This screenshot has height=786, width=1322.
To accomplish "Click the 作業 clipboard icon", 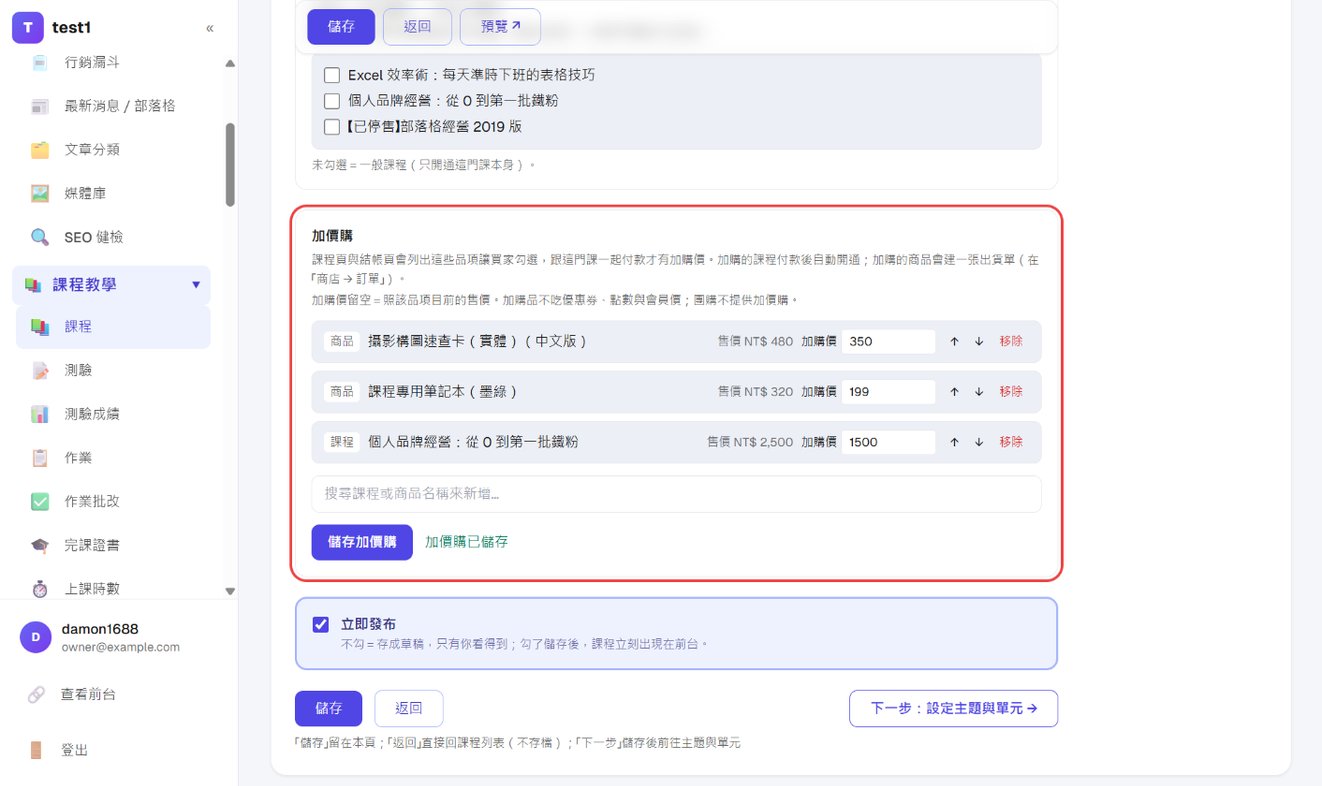I will click(x=40, y=458).
